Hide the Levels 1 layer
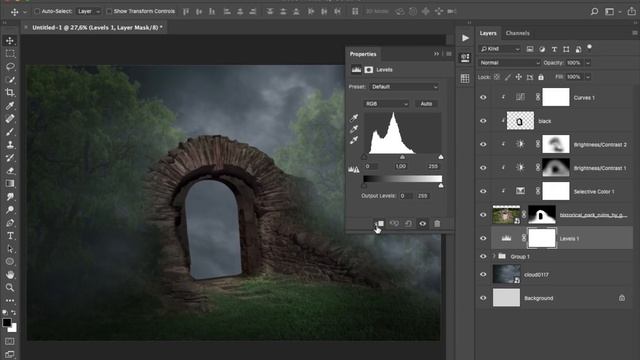The width and height of the screenshot is (640, 360). coord(483,238)
